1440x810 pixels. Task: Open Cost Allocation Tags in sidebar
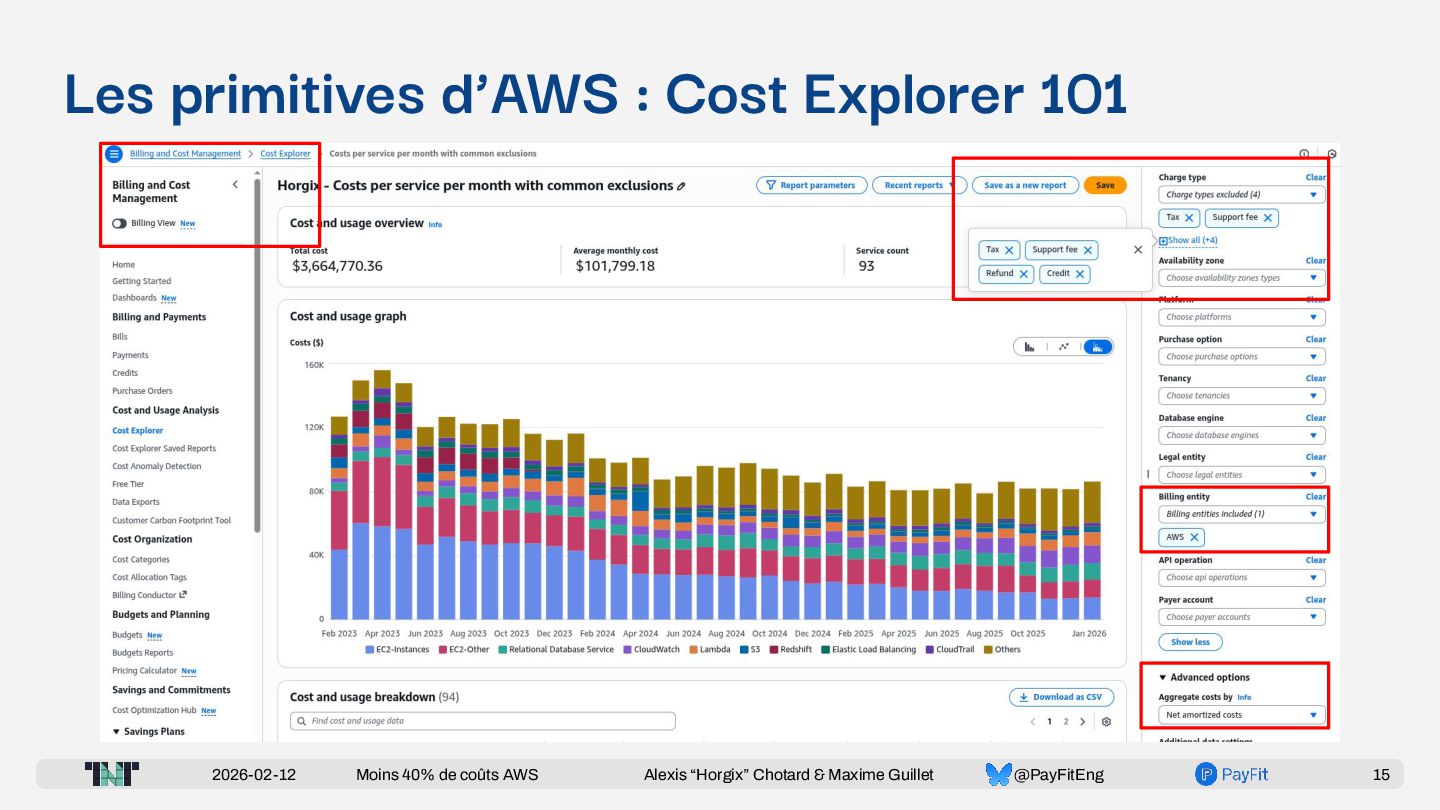pyautogui.click(x=150, y=578)
